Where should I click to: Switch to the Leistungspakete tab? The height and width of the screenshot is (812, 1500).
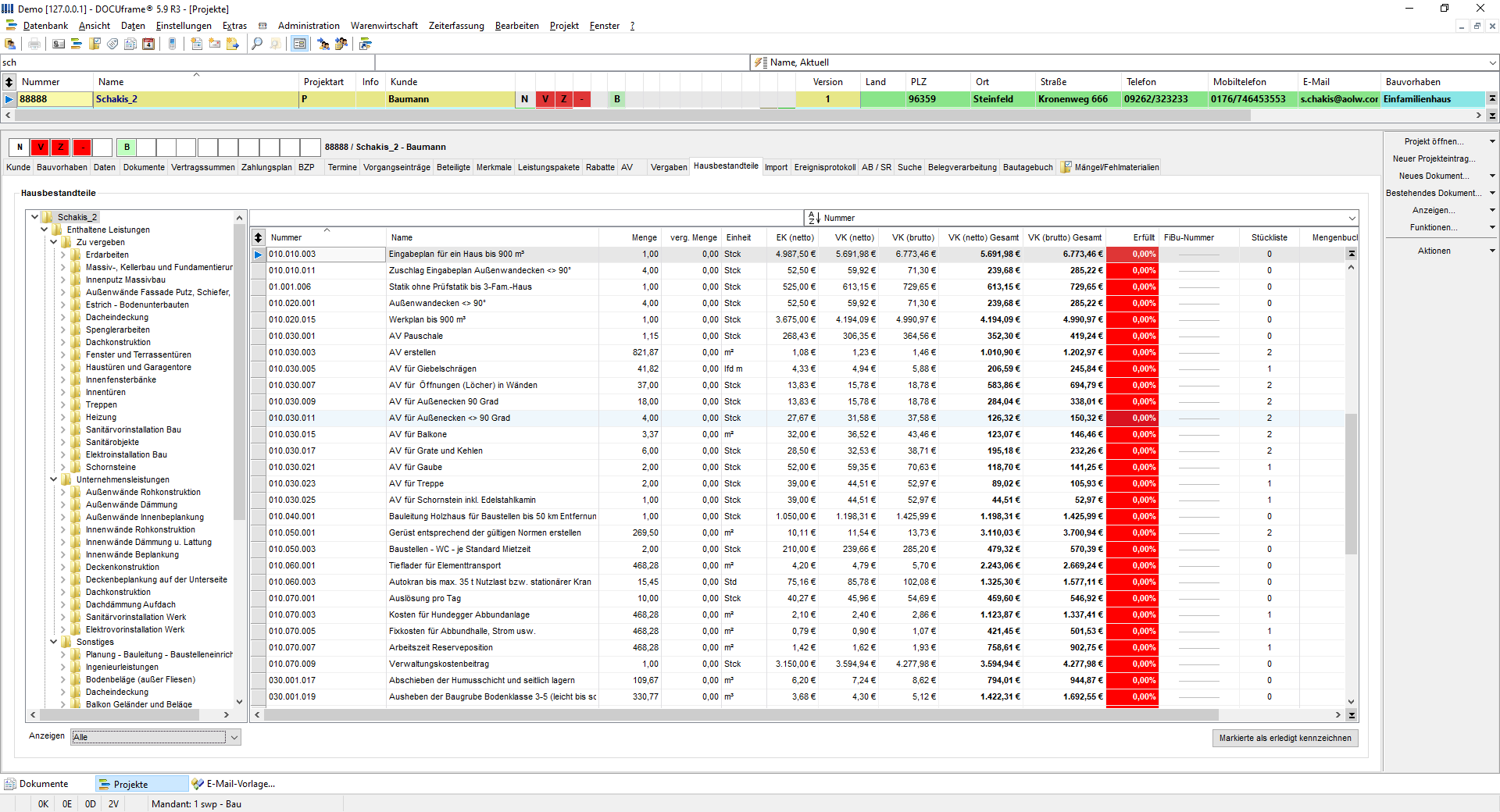pos(548,167)
